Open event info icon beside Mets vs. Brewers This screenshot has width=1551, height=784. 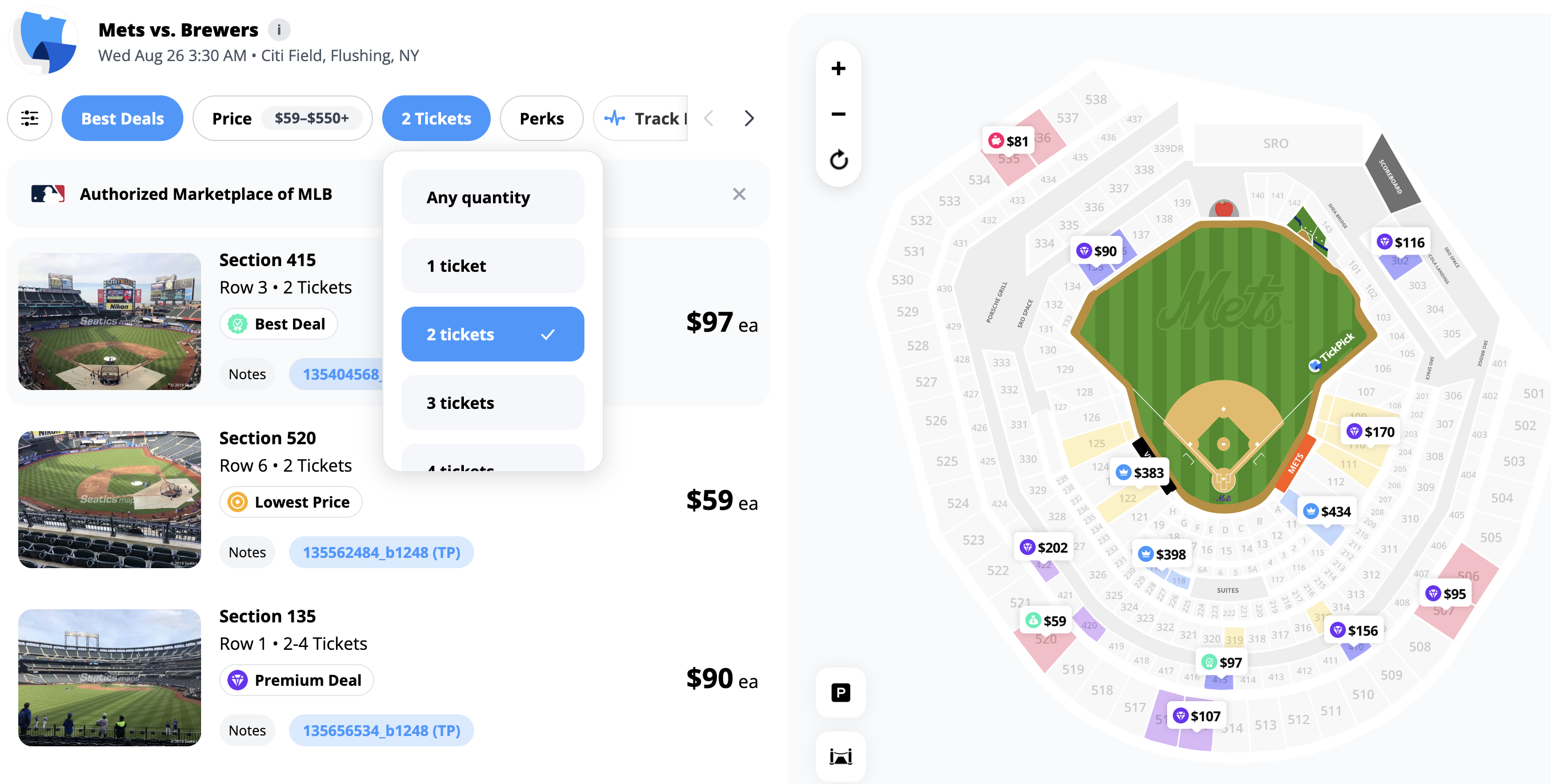[x=279, y=30]
